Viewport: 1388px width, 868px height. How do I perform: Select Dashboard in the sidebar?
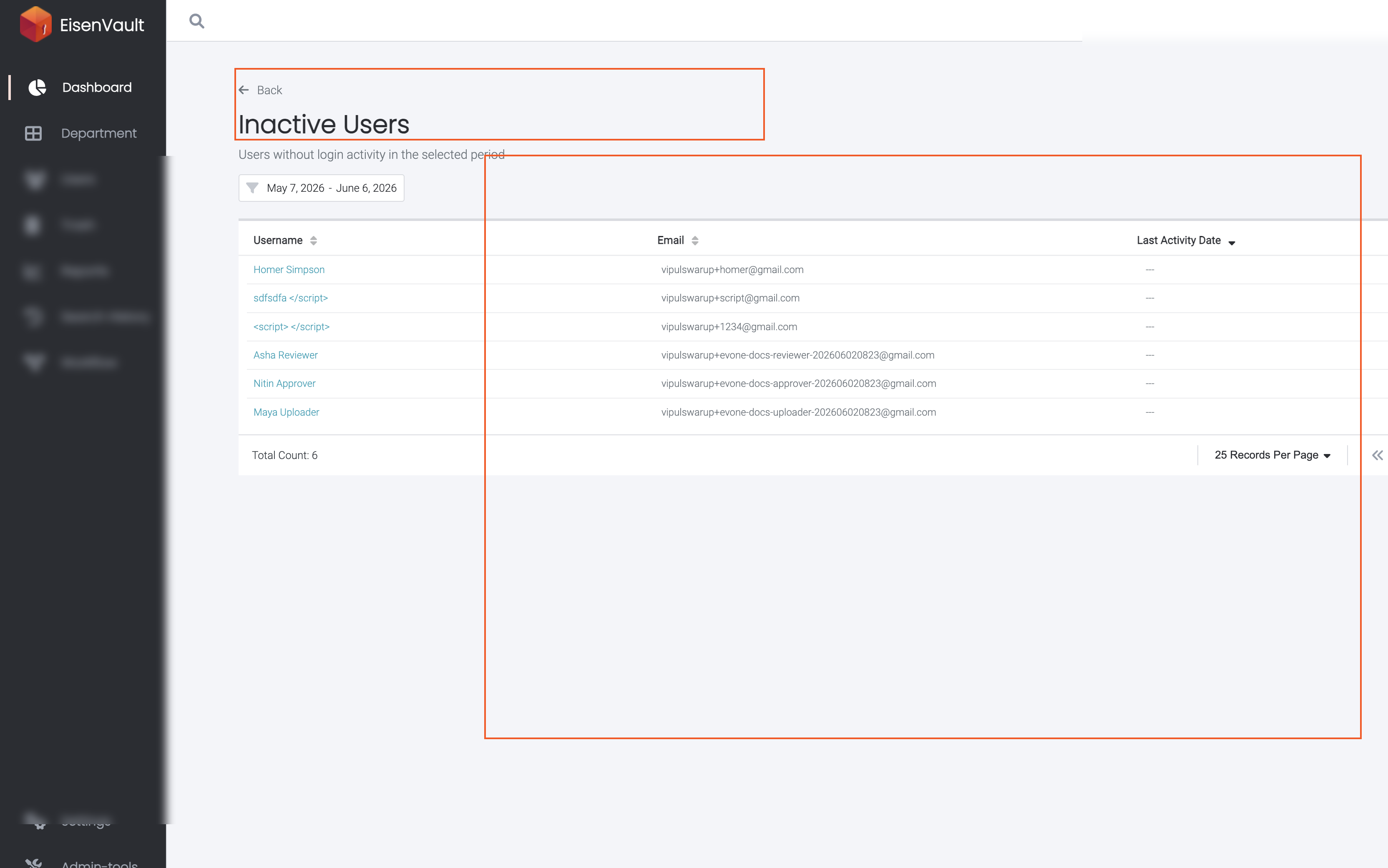pos(97,87)
